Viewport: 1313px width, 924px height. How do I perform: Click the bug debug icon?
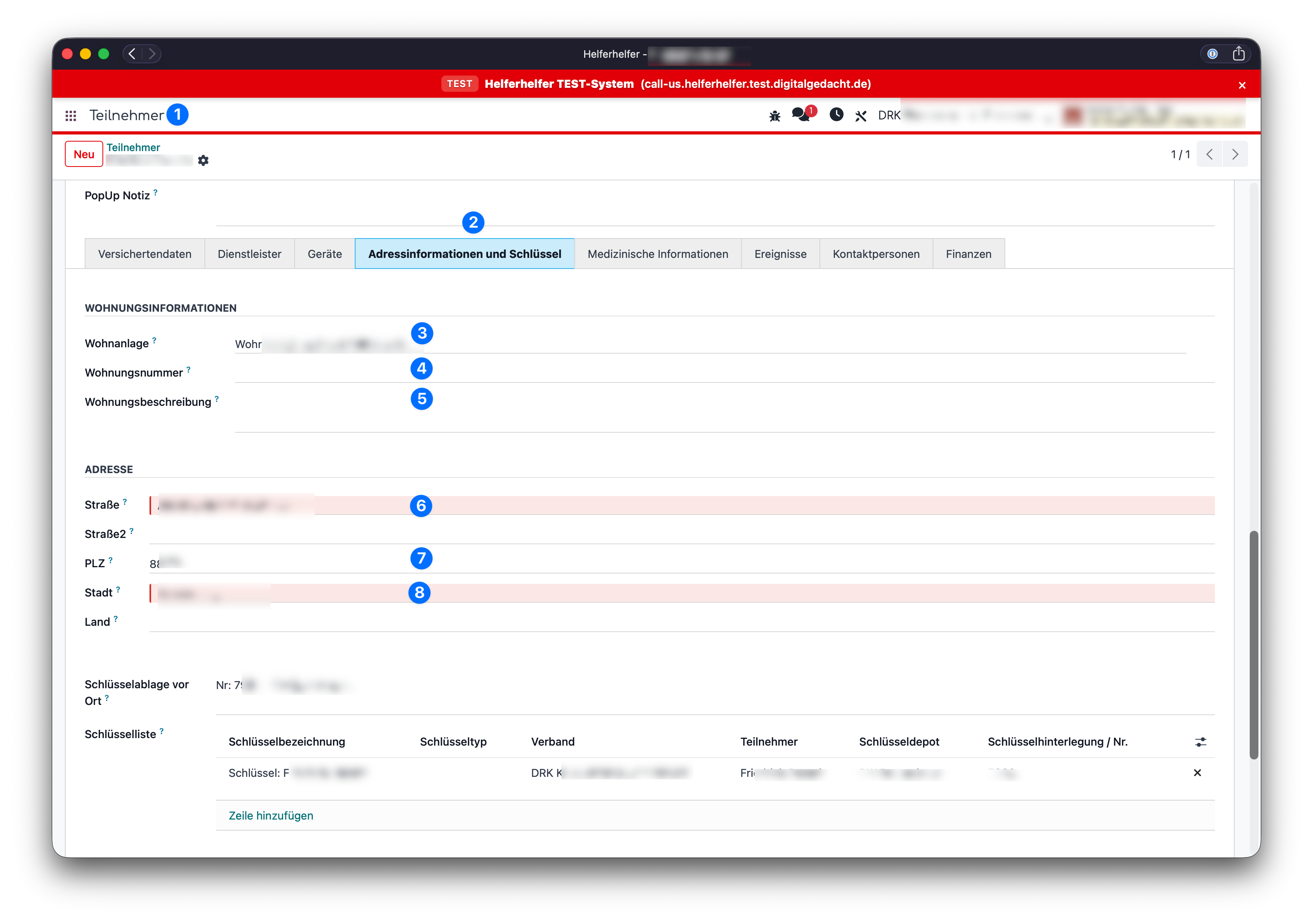pos(774,116)
